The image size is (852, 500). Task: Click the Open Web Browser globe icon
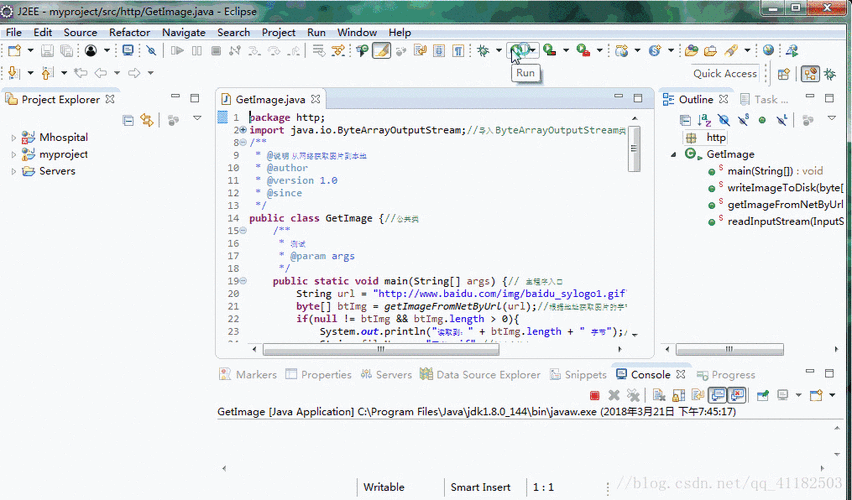768,51
